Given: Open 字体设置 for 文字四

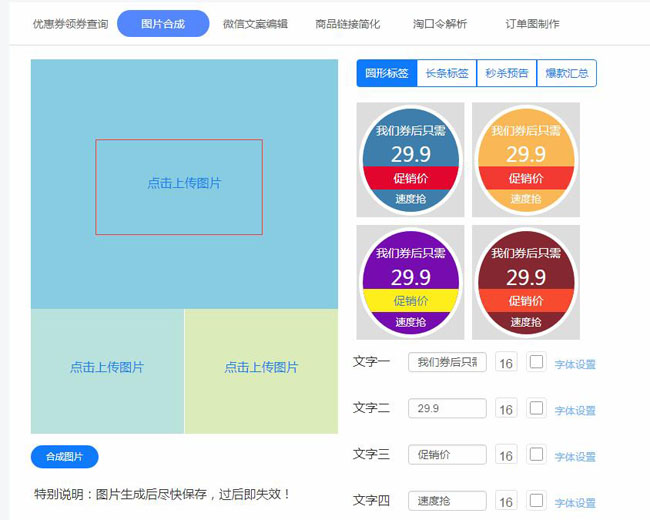Looking at the screenshot, I should coord(575,503).
